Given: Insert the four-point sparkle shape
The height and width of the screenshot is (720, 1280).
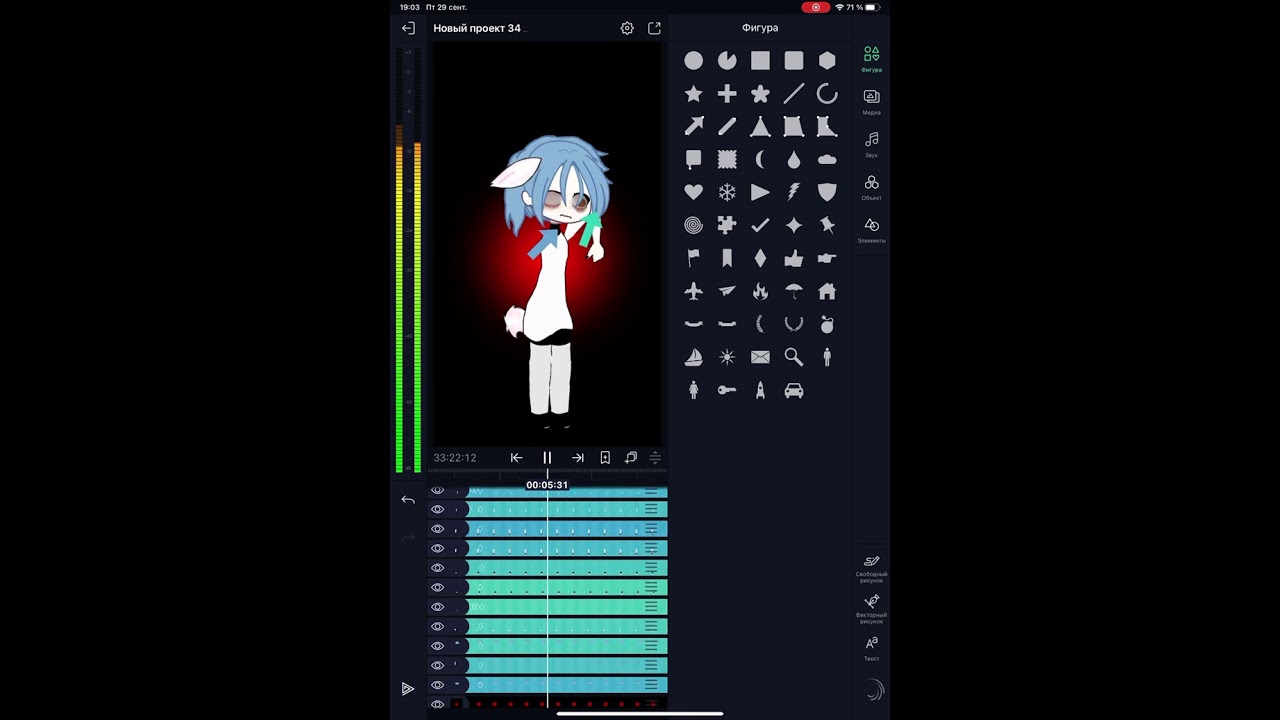Looking at the screenshot, I should pos(794,225).
